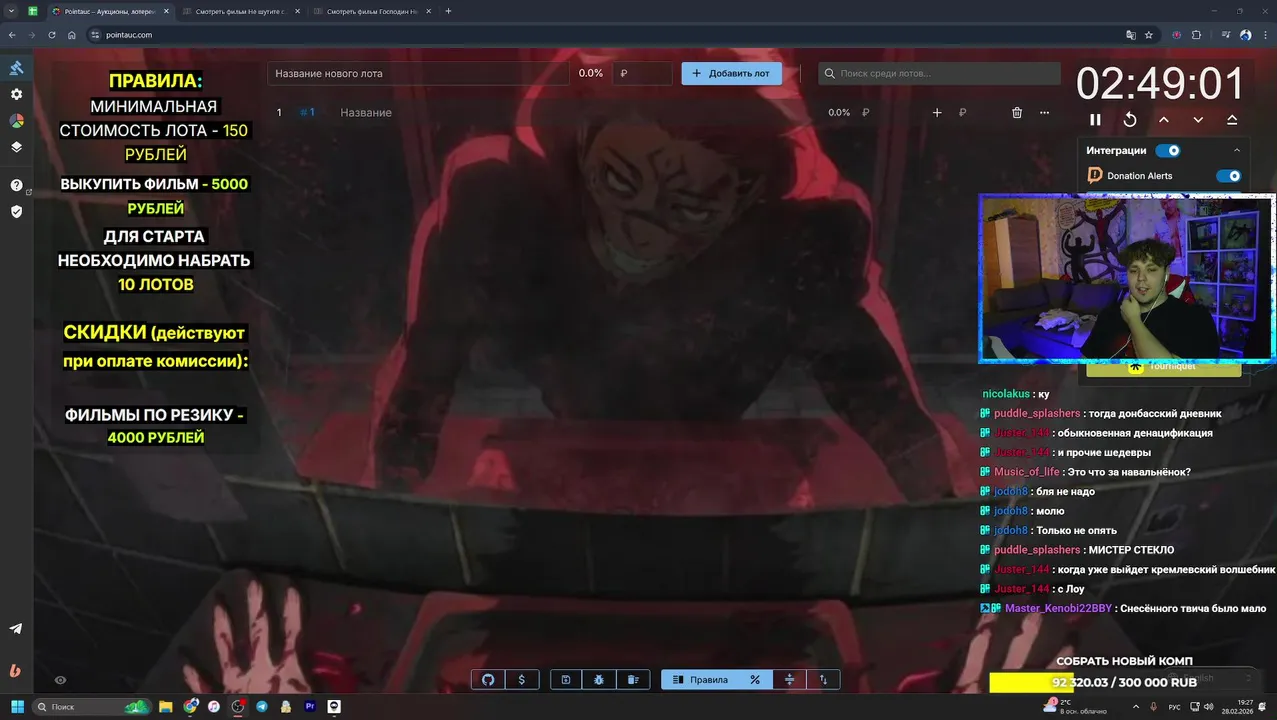1277x720 pixels.
Task: Click the Boosty icon at sidebar bottom
Action: (x=16, y=670)
